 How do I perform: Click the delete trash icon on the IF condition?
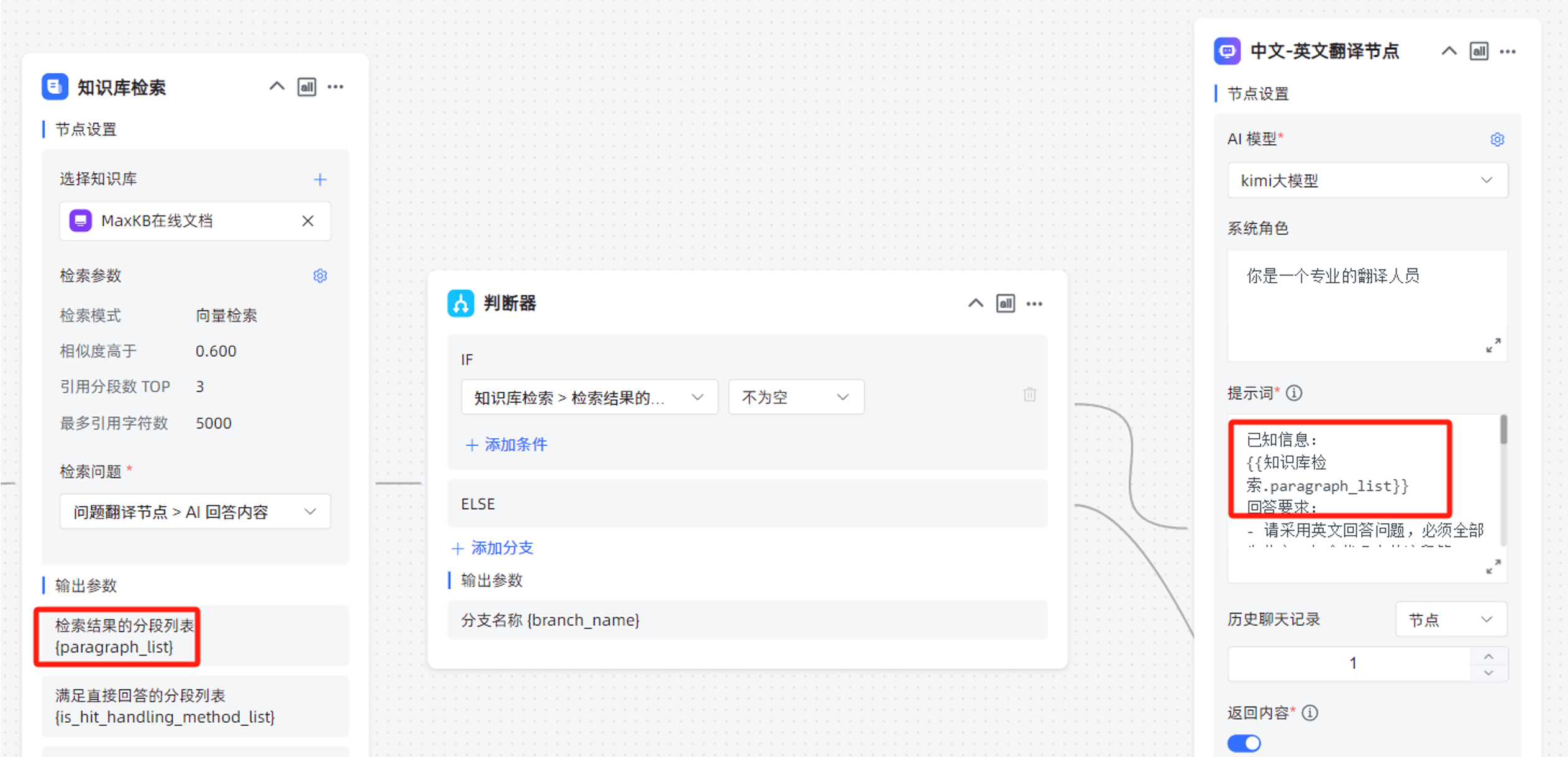coord(1029,395)
